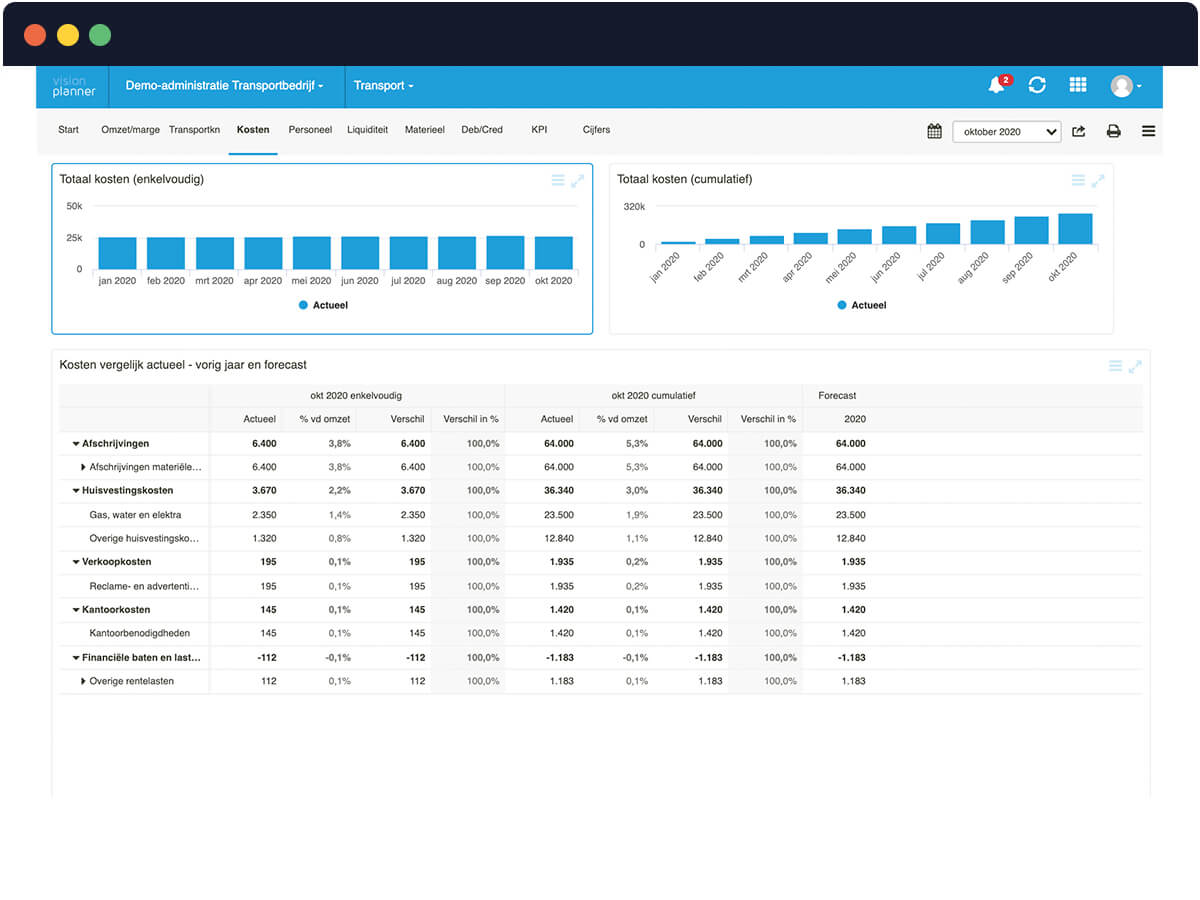1200x900 pixels.
Task: Click the 'Totaal kosten (cumulatief)' chart title
Action: pos(685,179)
